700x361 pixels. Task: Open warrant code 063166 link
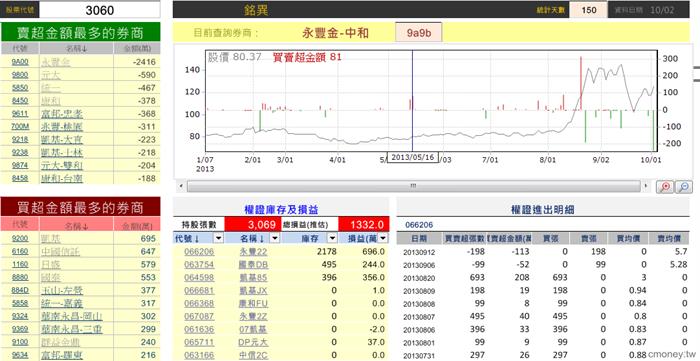click(x=199, y=355)
